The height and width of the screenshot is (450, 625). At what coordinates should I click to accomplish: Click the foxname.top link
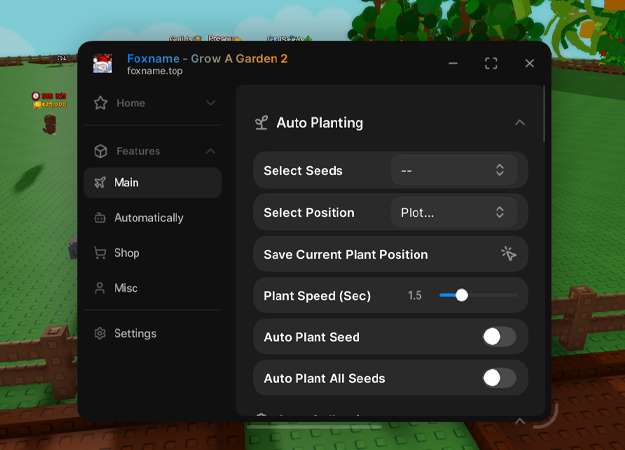pyautogui.click(x=155, y=71)
